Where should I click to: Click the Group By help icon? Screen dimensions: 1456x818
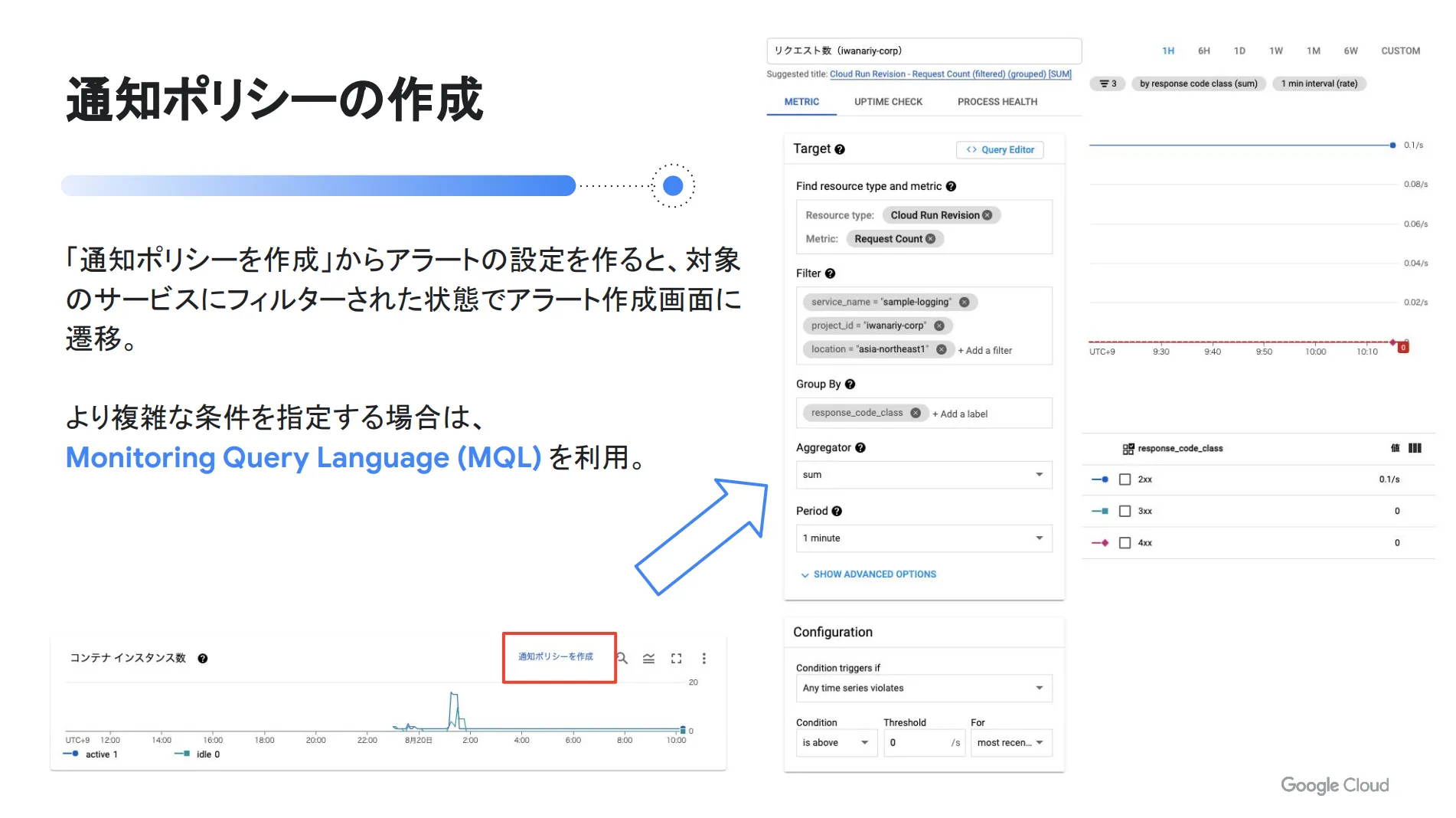pos(850,384)
